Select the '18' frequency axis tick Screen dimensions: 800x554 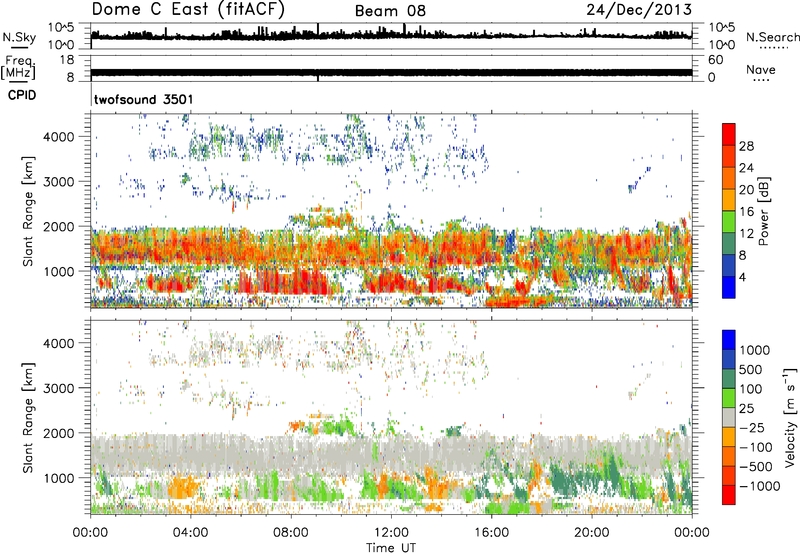point(67,60)
